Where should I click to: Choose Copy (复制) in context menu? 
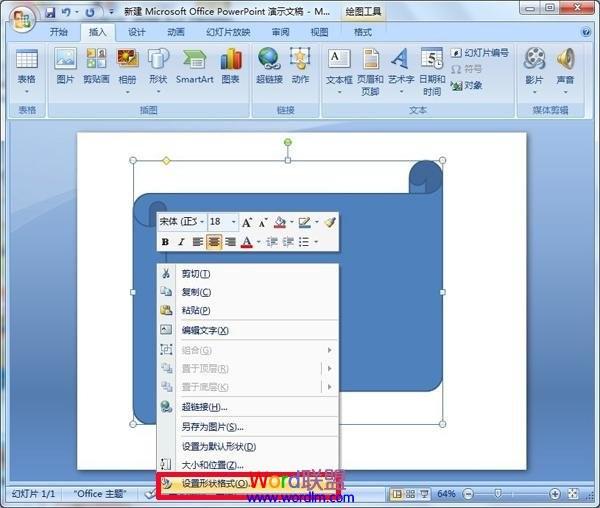click(248, 292)
